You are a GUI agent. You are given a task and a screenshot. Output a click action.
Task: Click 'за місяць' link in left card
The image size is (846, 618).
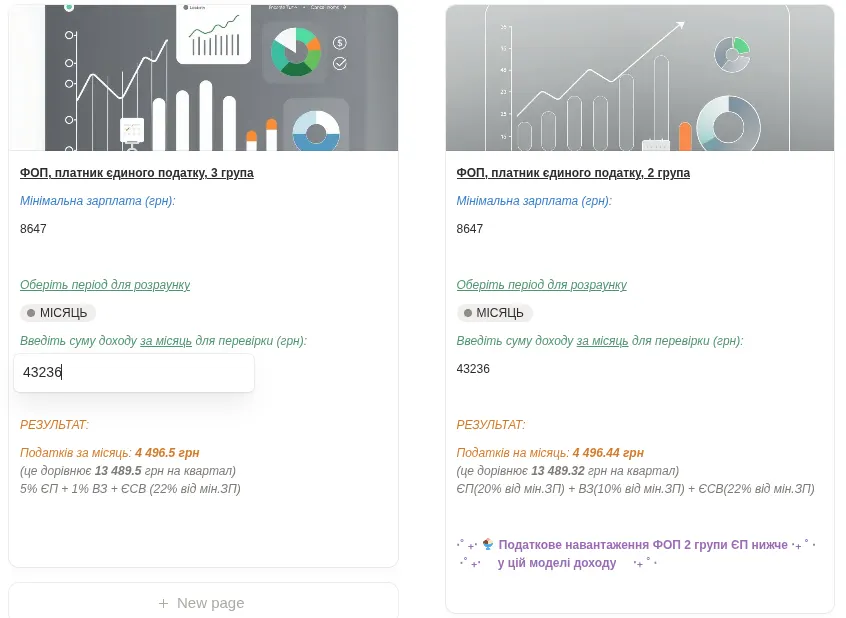(x=166, y=341)
